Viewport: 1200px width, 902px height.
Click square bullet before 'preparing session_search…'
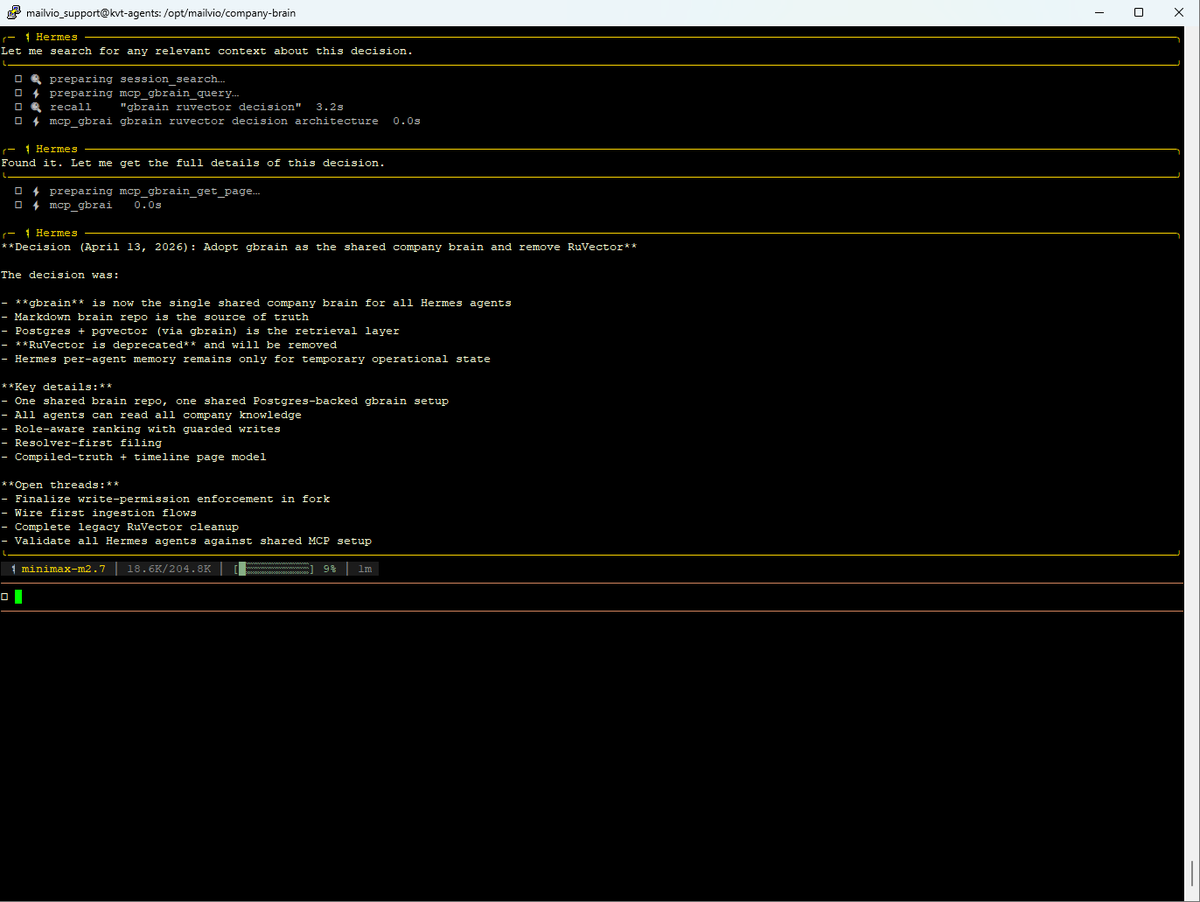[19, 79]
